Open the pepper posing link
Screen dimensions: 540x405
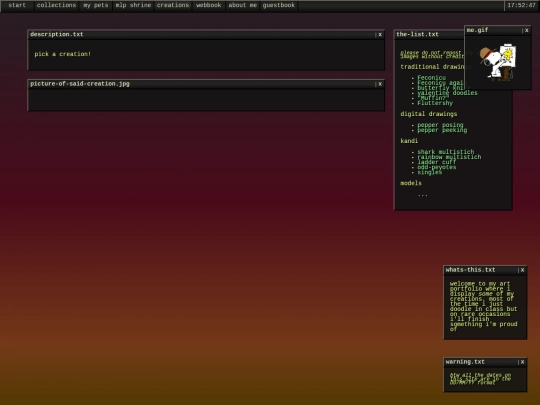[440, 125]
